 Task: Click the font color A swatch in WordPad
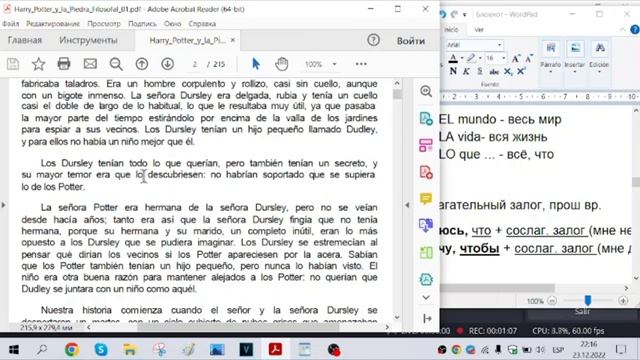(453, 58)
